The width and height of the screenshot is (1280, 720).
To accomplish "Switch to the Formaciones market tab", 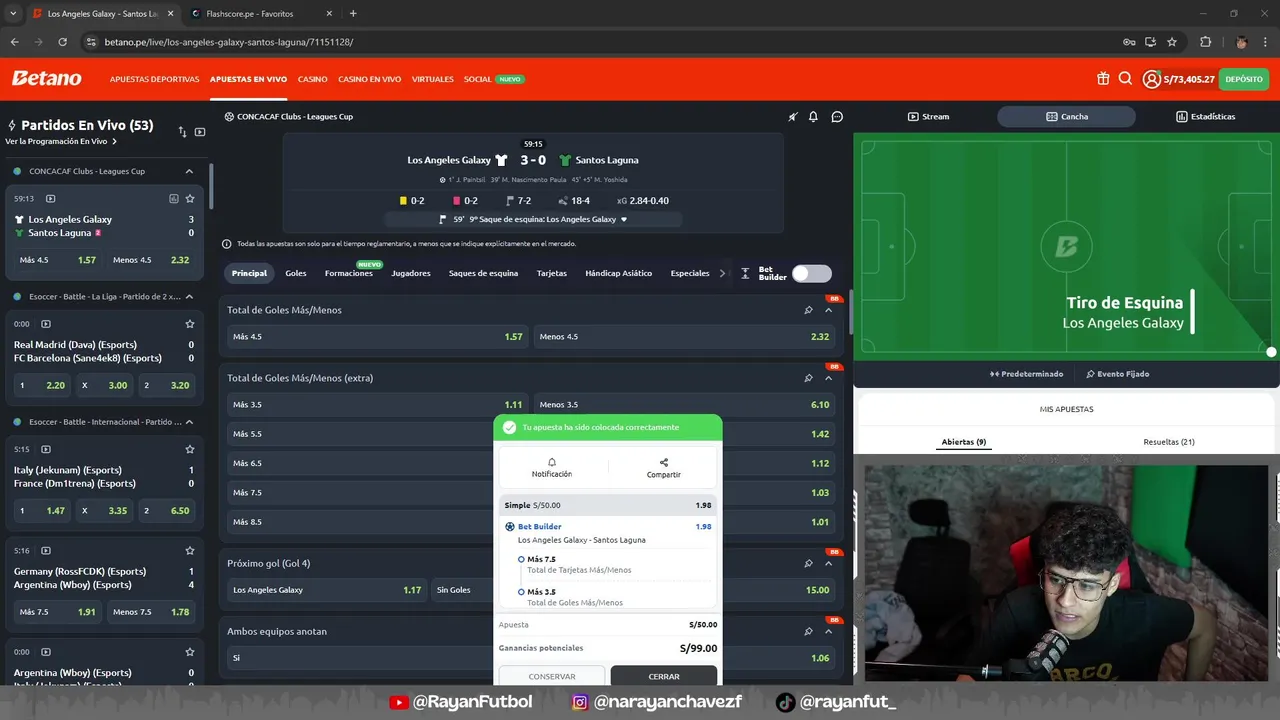I will pyautogui.click(x=348, y=273).
